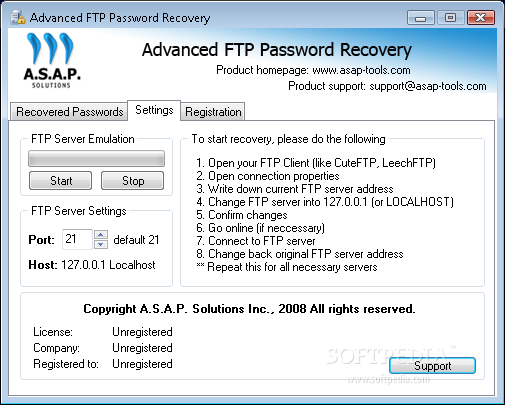Select the Settings tab
Viewport: 505px width, 405px height.
click(x=154, y=110)
